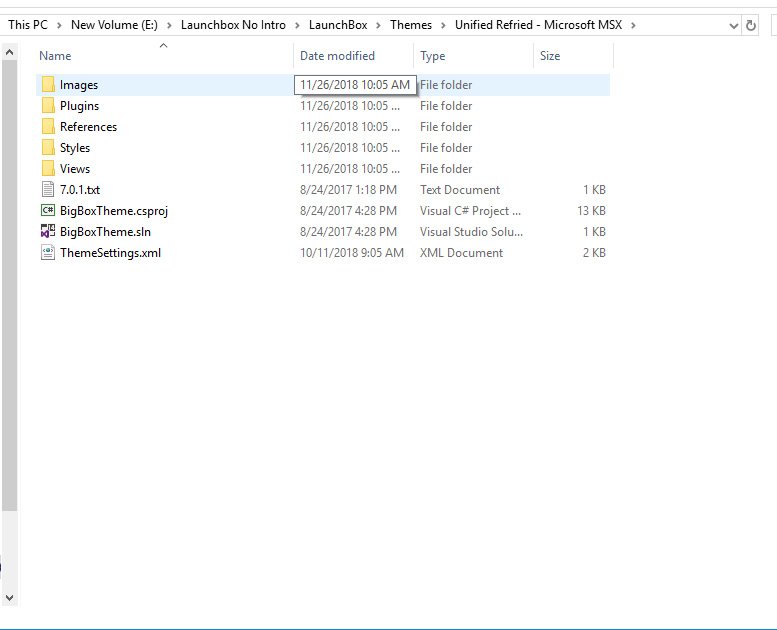Image resolution: width=777 pixels, height=630 pixels.
Task: Select the Plugins folder name
Action: click(x=79, y=106)
